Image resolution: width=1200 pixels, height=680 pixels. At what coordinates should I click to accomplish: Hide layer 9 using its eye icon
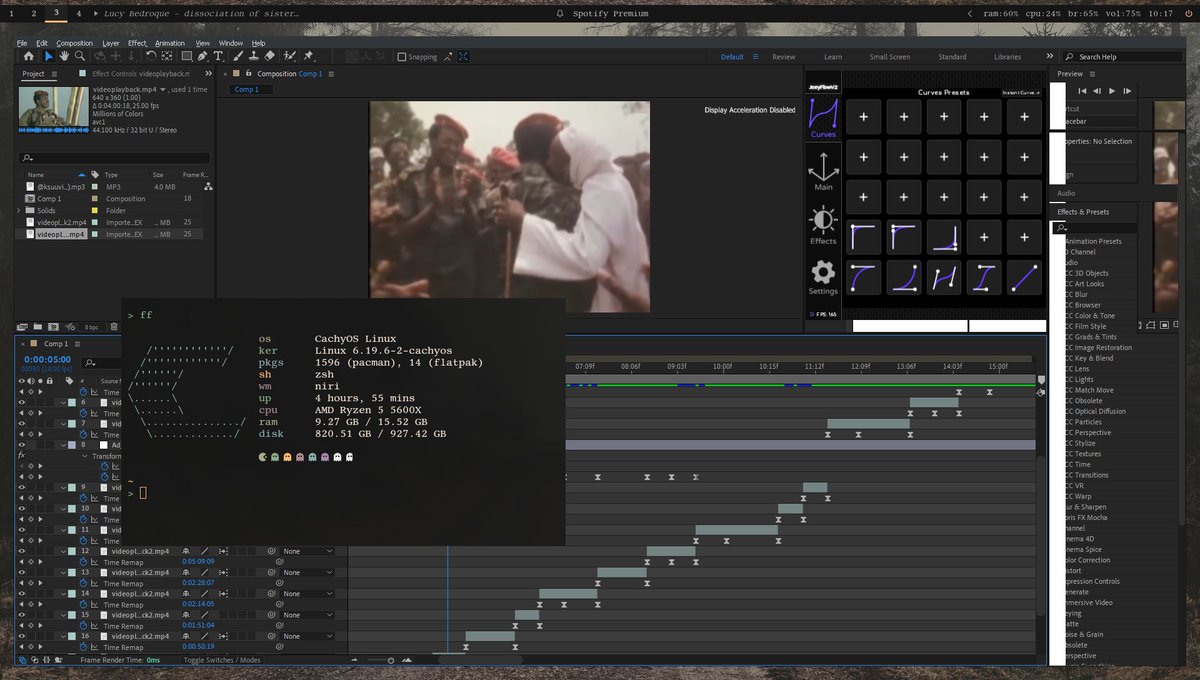(x=22, y=487)
